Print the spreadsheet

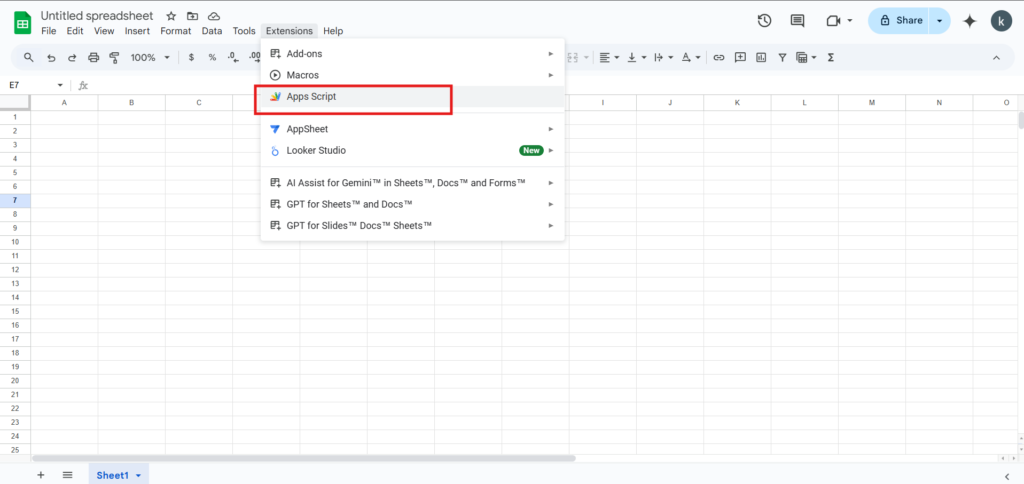click(x=93, y=57)
